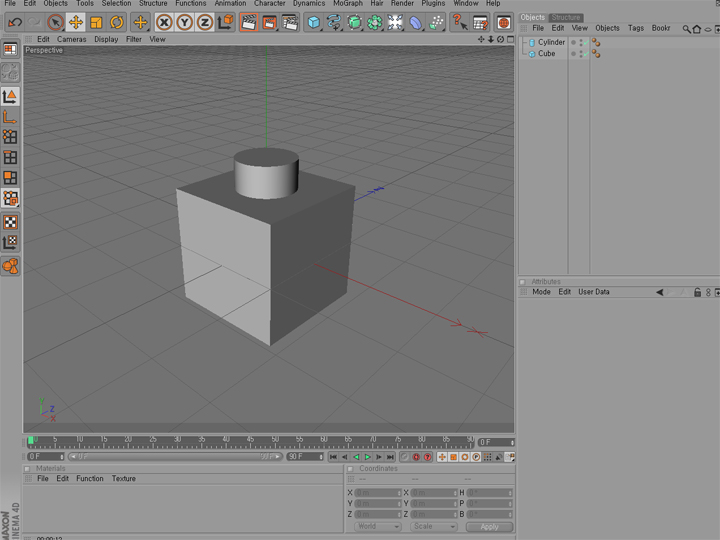The height and width of the screenshot is (540, 720).
Task: Add a HyperNURBS object
Action: [x=354, y=22]
